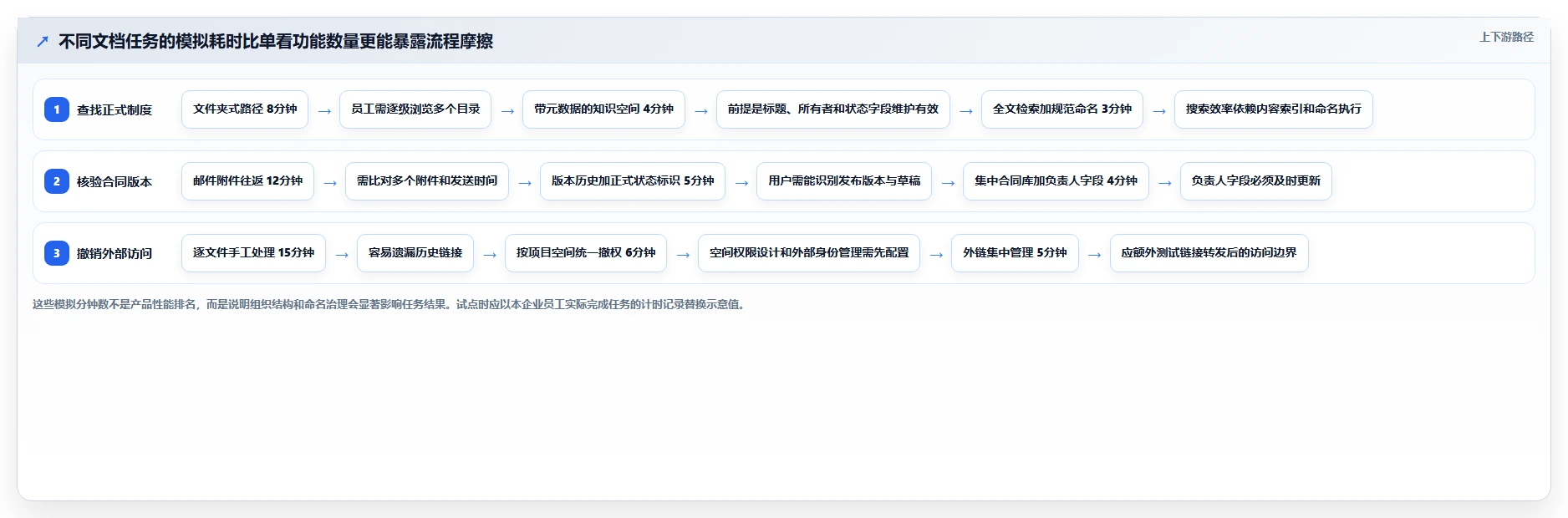
Task: Click the number 1 badge for 查找正式制度
Action: [x=57, y=109]
